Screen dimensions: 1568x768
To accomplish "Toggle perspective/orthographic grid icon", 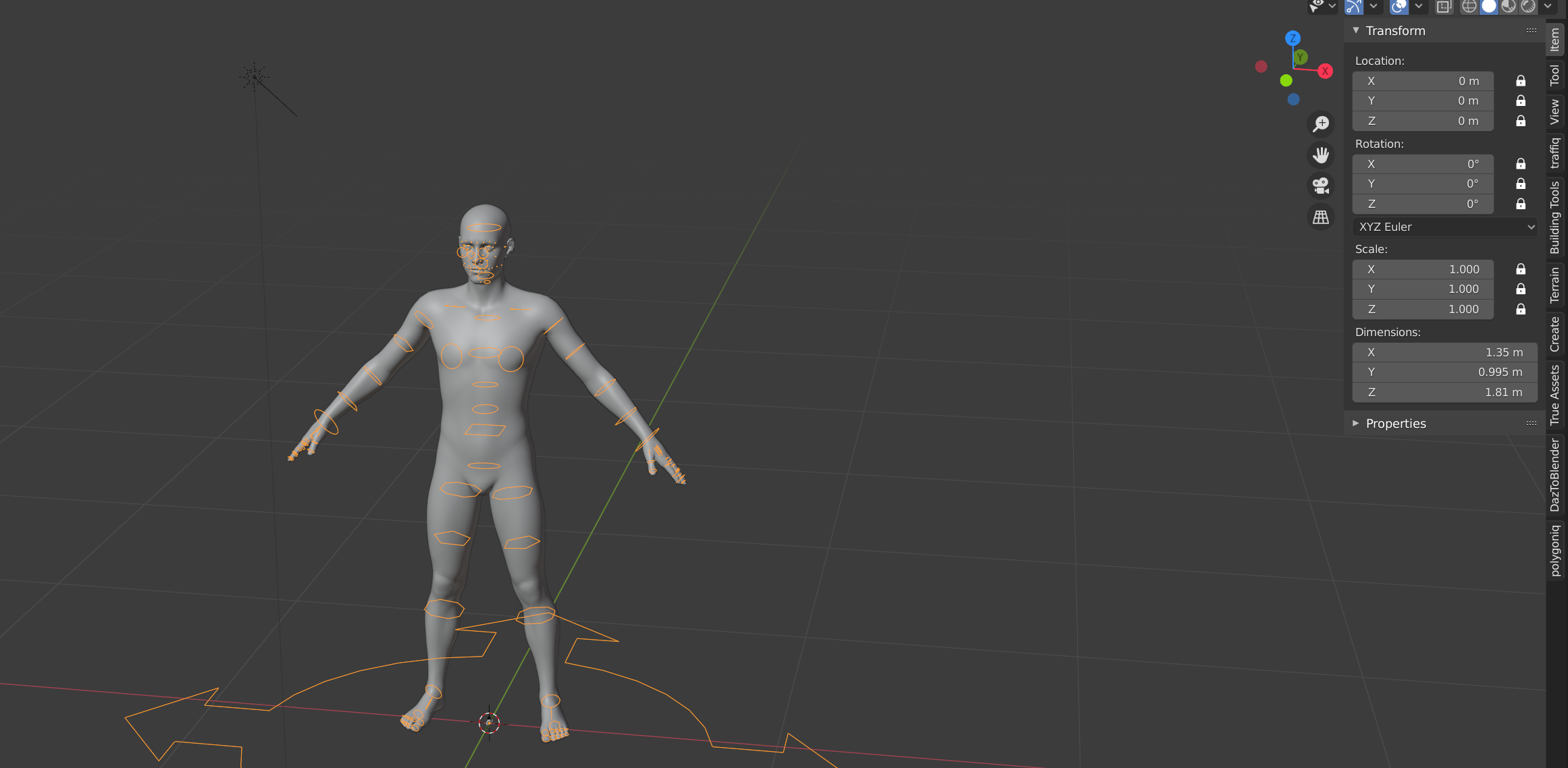I will click(x=1321, y=217).
